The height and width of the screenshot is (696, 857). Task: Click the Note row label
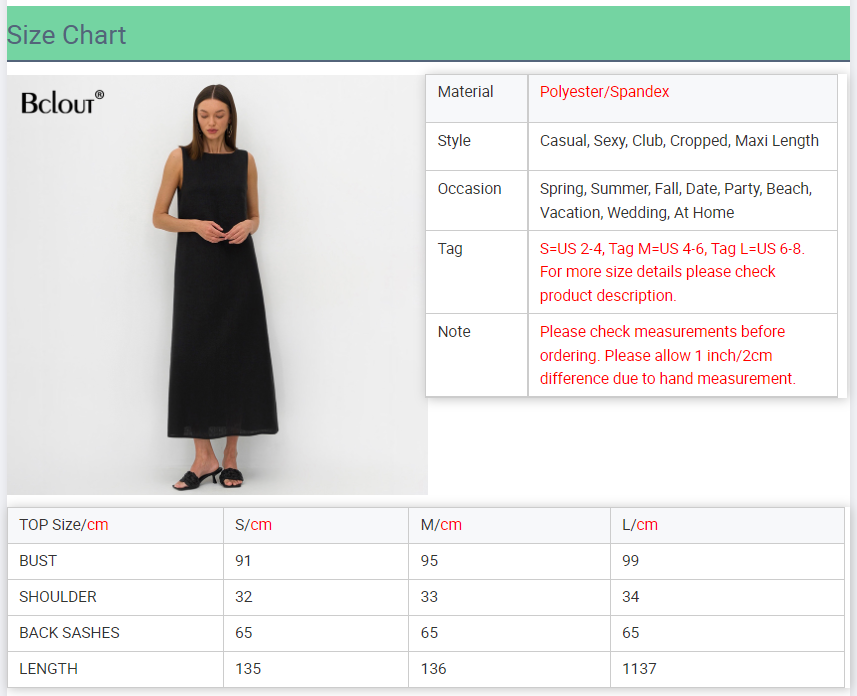click(x=454, y=332)
